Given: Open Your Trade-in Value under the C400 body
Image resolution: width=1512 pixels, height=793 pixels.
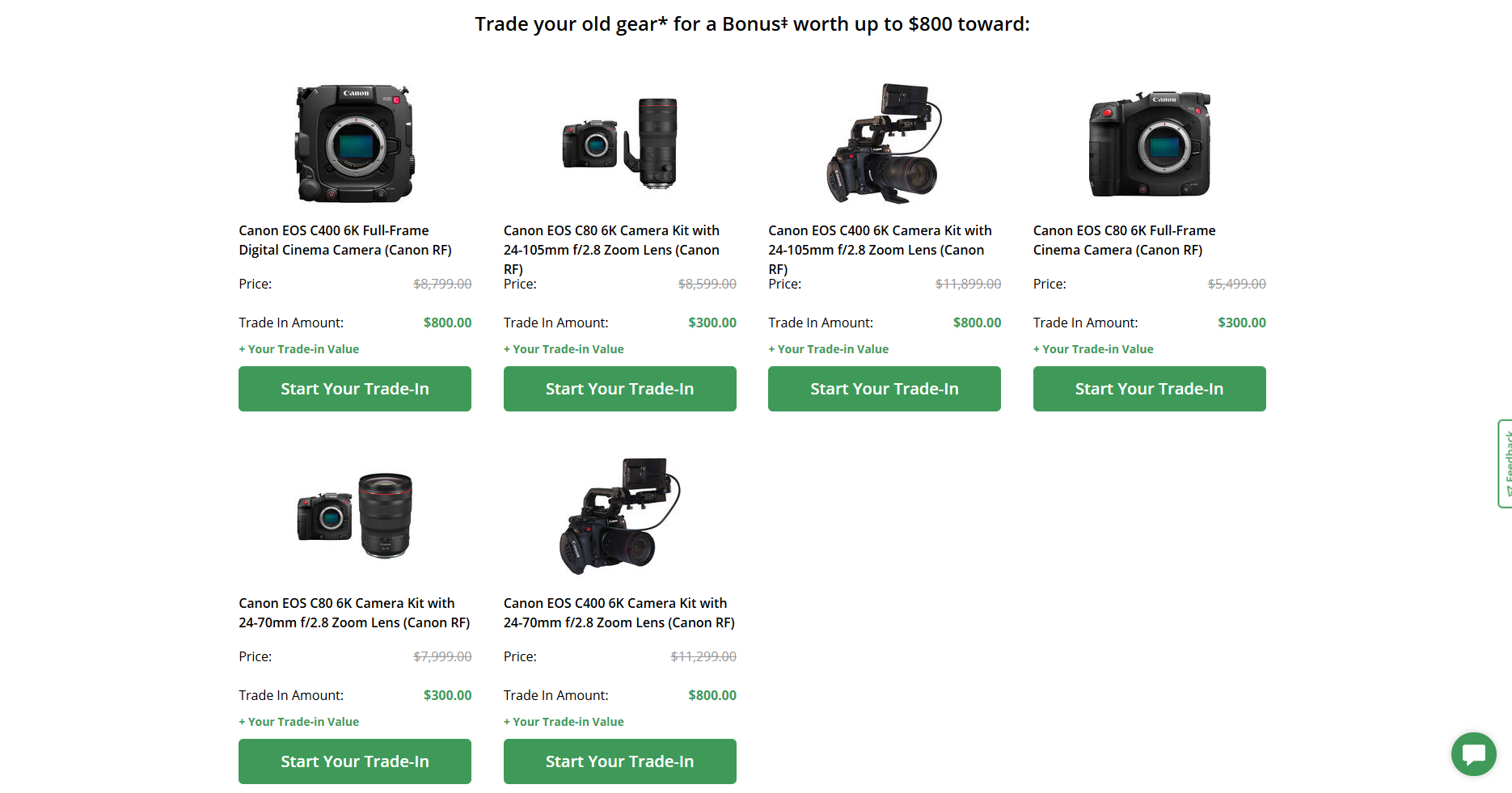Looking at the screenshot, I should pos(298,348).
